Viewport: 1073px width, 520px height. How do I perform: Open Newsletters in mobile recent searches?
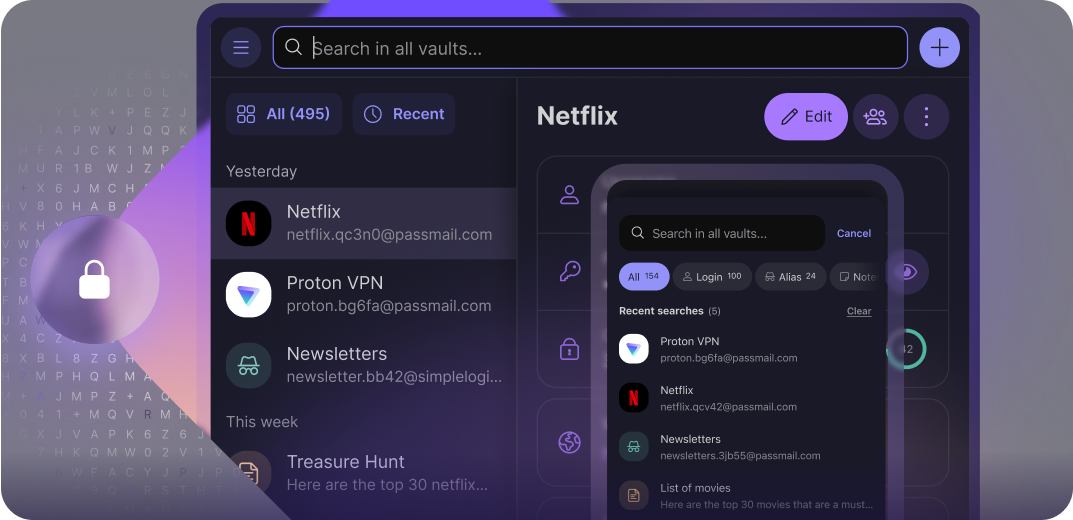click(x=746, y=447)
